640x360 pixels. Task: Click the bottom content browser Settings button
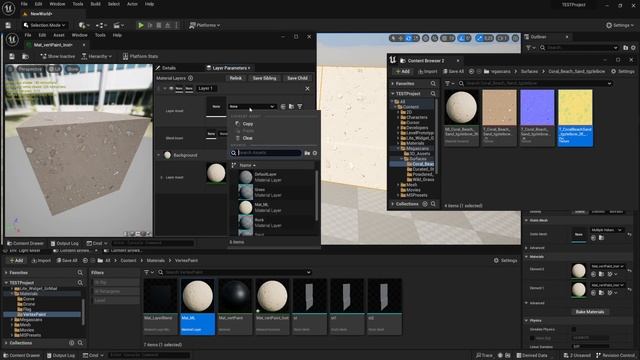(x=506, y=260)
